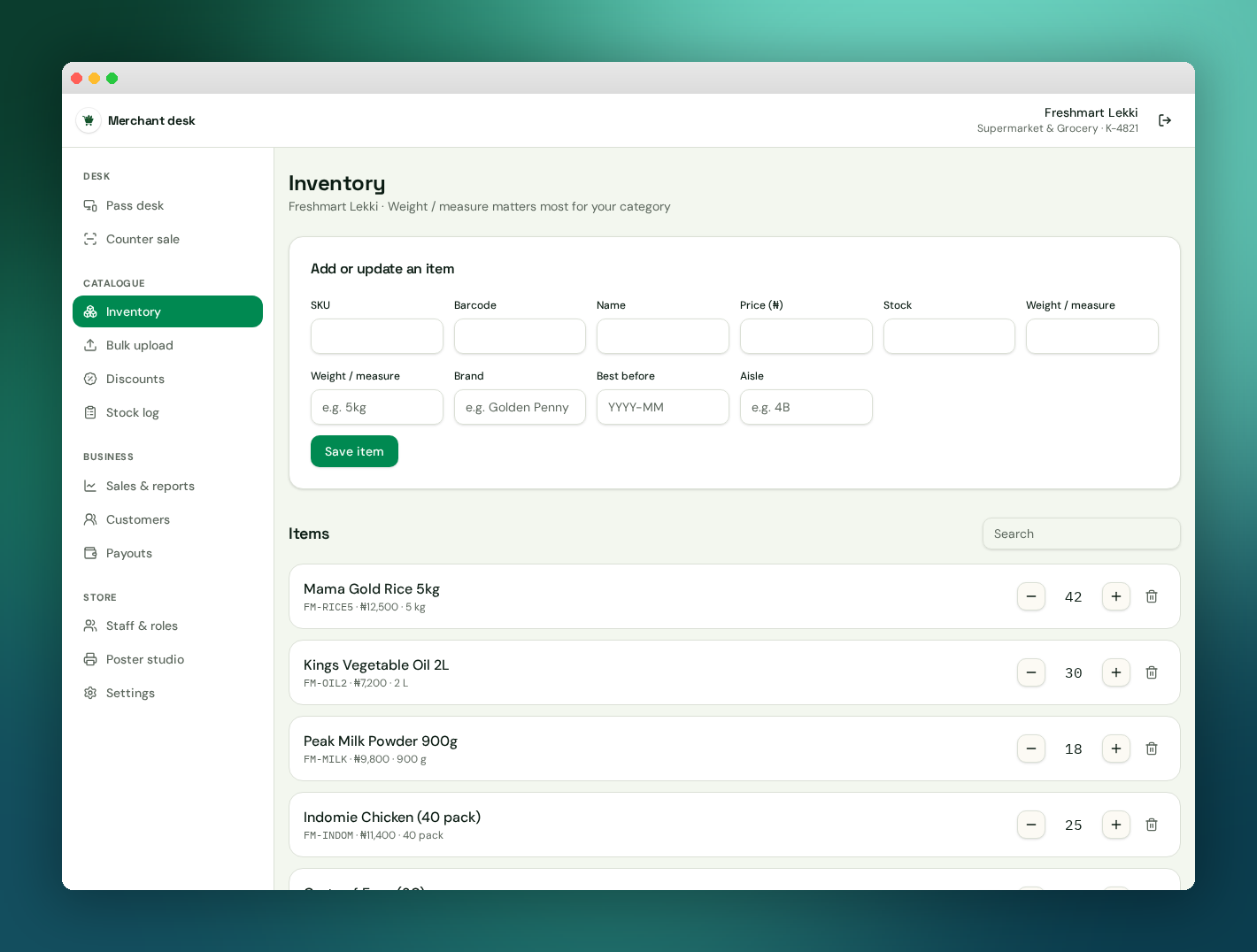Image resolution: width=1257 pixels, height=952 pixels.
Task: Click stock count 42 for Mama Gold Rice
Action: tap(1074, 597)
